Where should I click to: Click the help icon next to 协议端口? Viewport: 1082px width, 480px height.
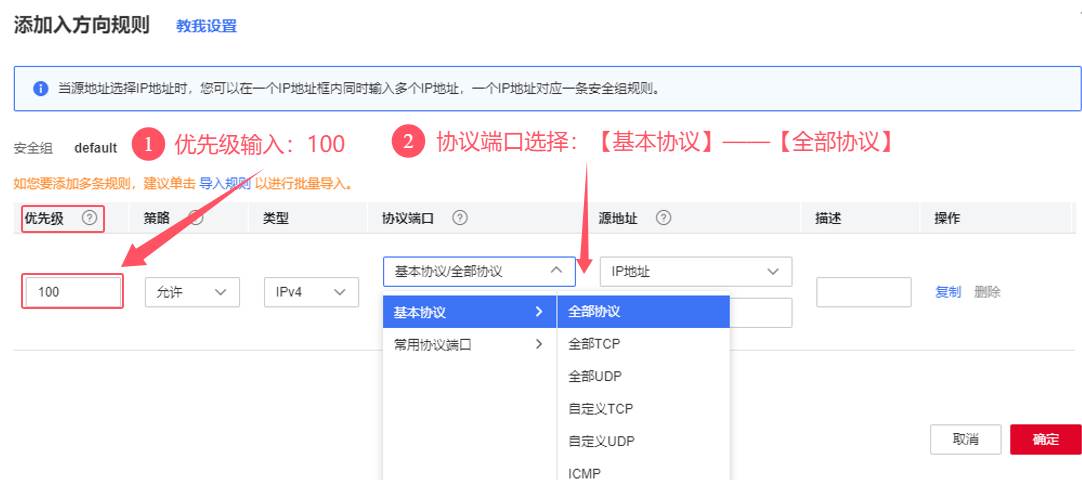[x=460, y=218]
